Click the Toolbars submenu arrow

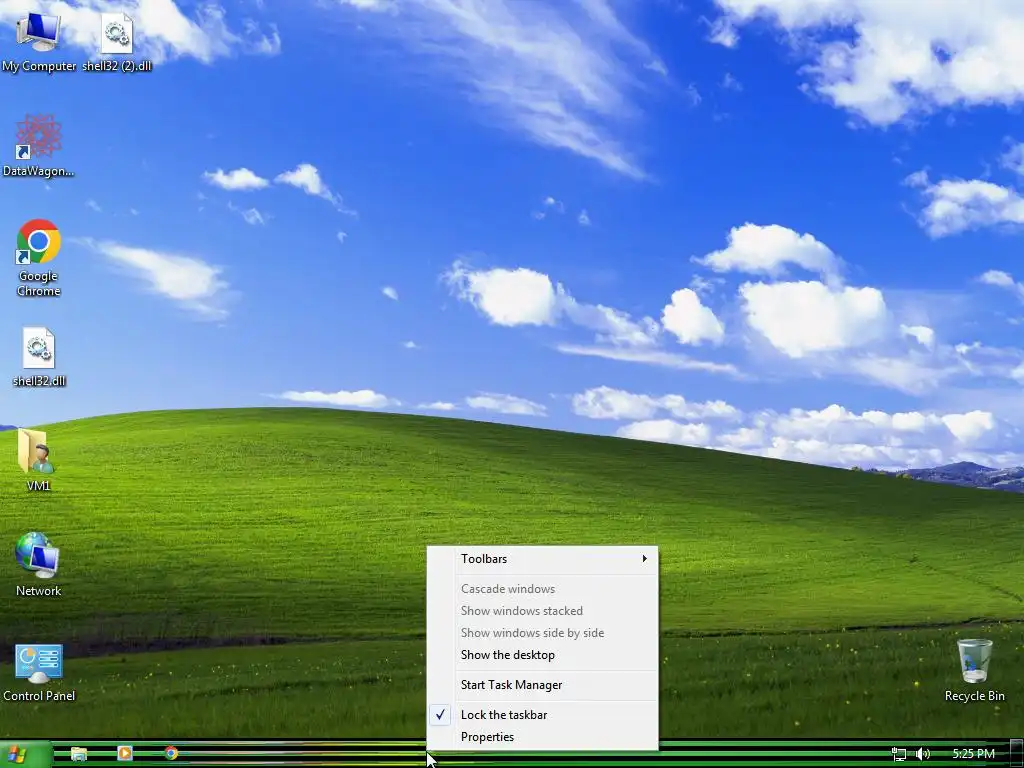(x=644, y=559)
